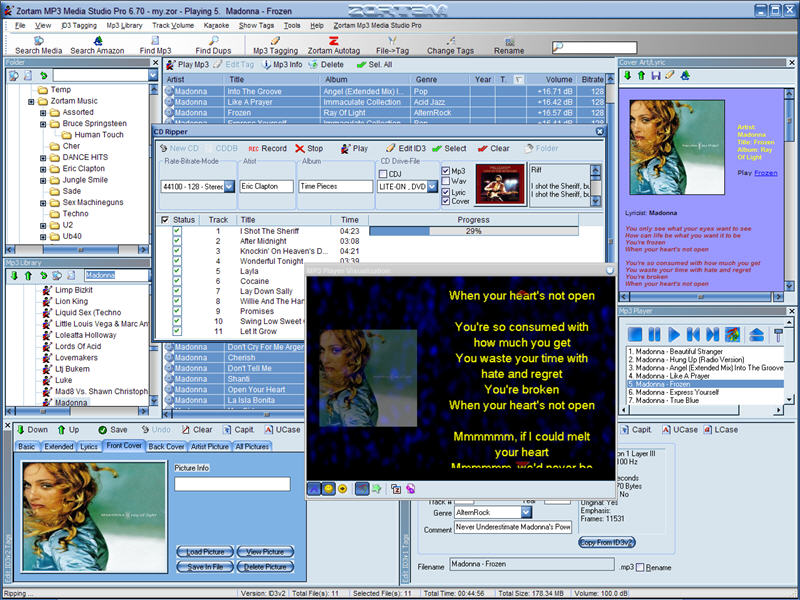Enable the Wav output checkbox
Image resolution: width=800 pixels, height=600 pixels.
[x=446, y=181]
